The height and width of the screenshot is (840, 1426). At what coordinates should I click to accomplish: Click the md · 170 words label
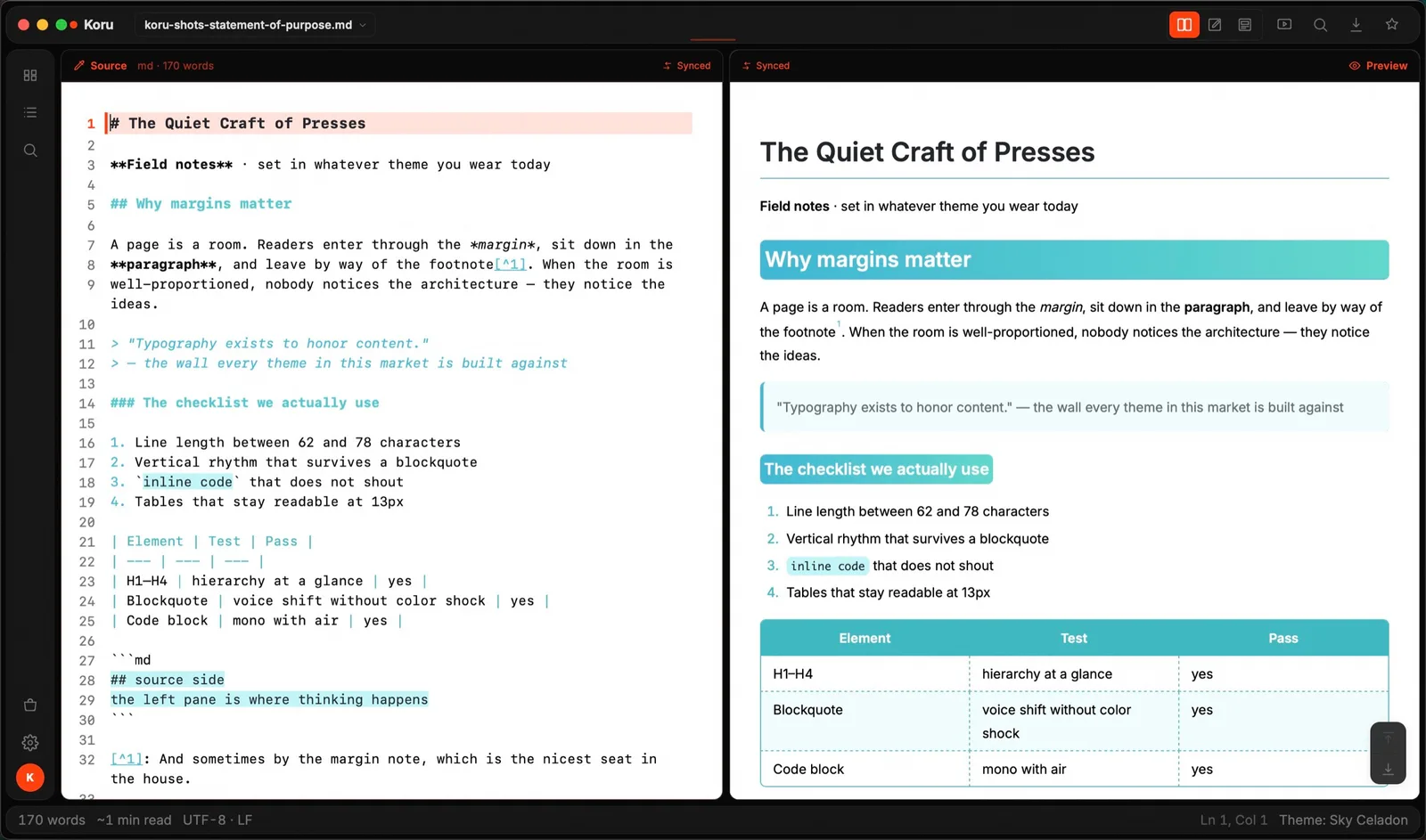(x=176, y=66)
